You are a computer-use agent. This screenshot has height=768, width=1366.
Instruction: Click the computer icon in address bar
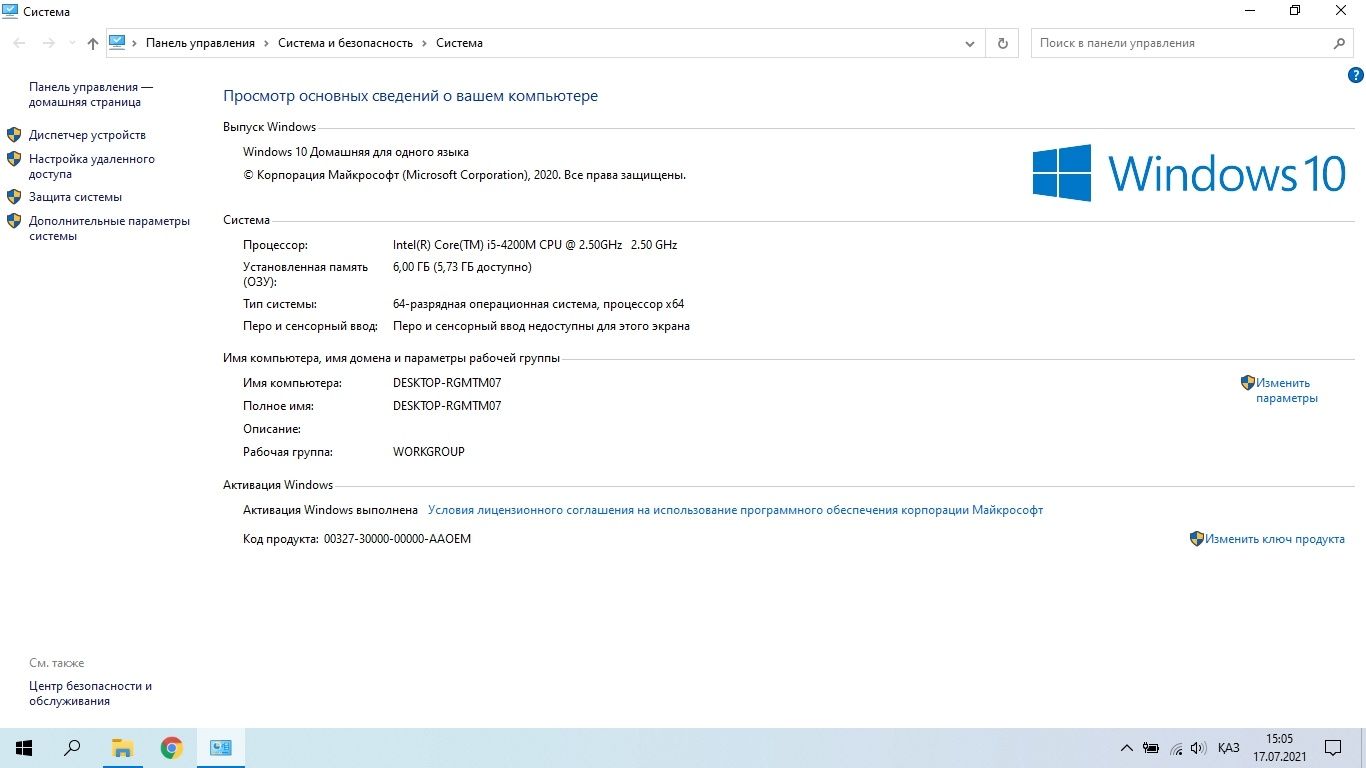[x=117, y=43]
